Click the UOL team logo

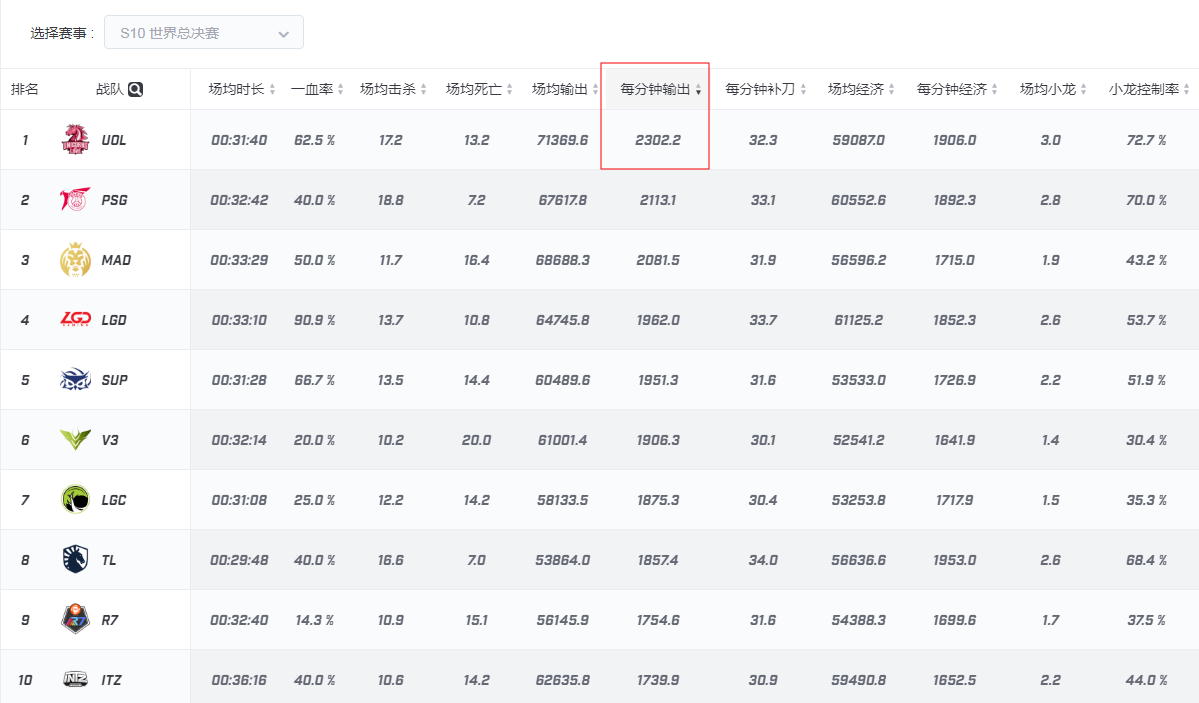pyautogui.click(x=75, y=140)
